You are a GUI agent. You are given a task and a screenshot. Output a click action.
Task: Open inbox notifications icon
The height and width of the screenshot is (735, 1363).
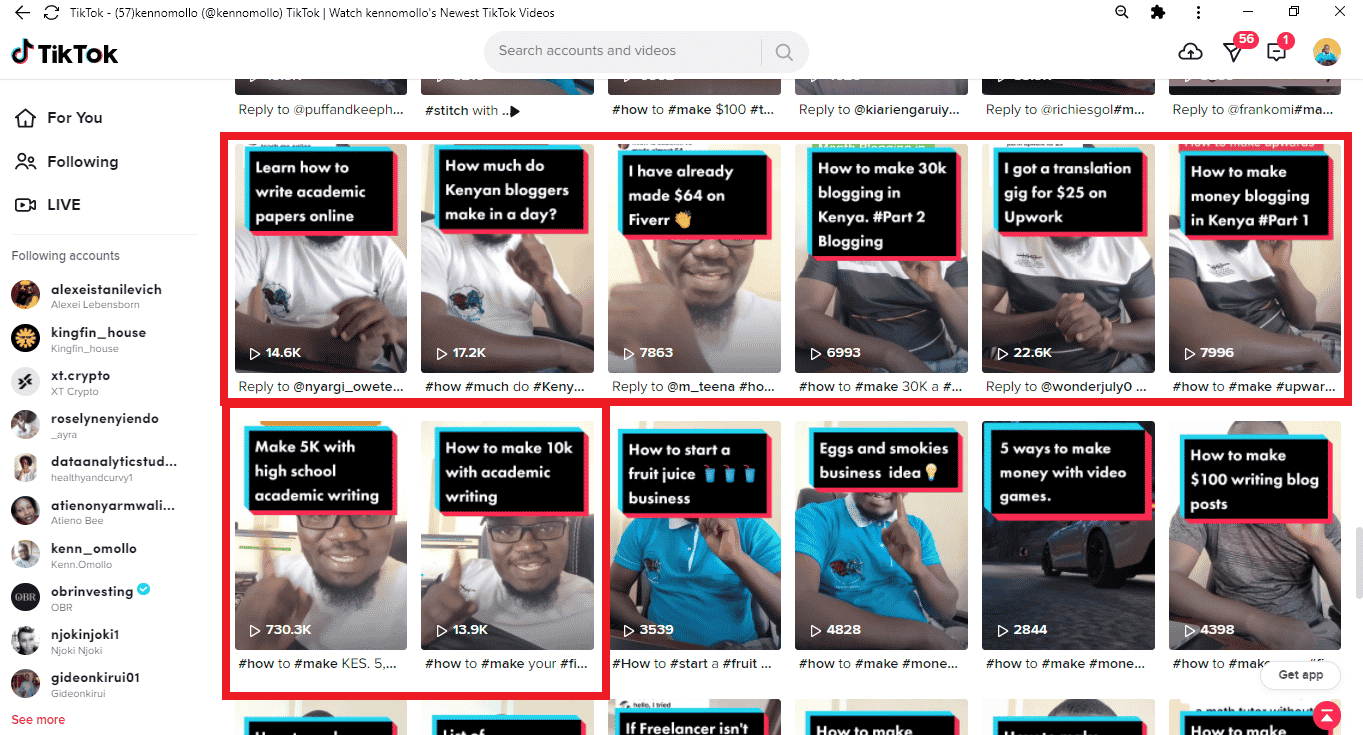coord(1276,52)
